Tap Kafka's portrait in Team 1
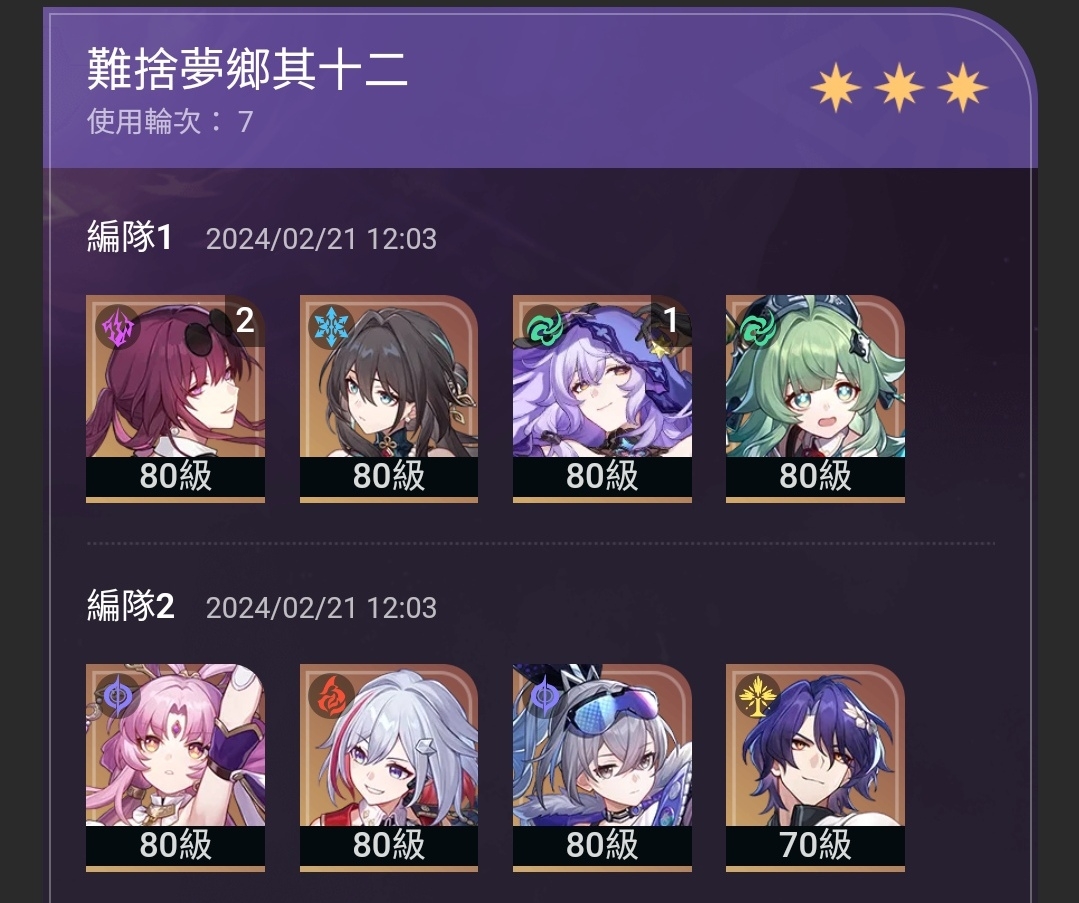1079x903 pixels. click(x=175, y=399)
